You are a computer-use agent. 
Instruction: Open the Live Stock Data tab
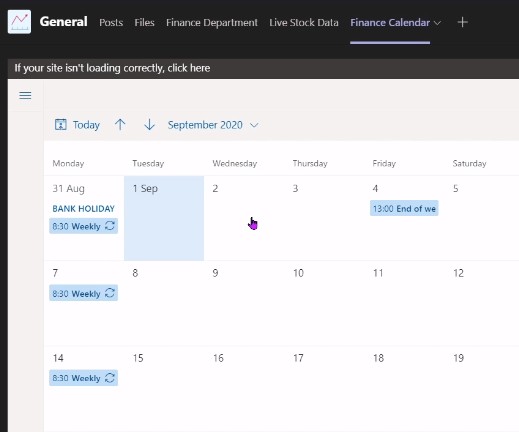[x=304, y=22]
